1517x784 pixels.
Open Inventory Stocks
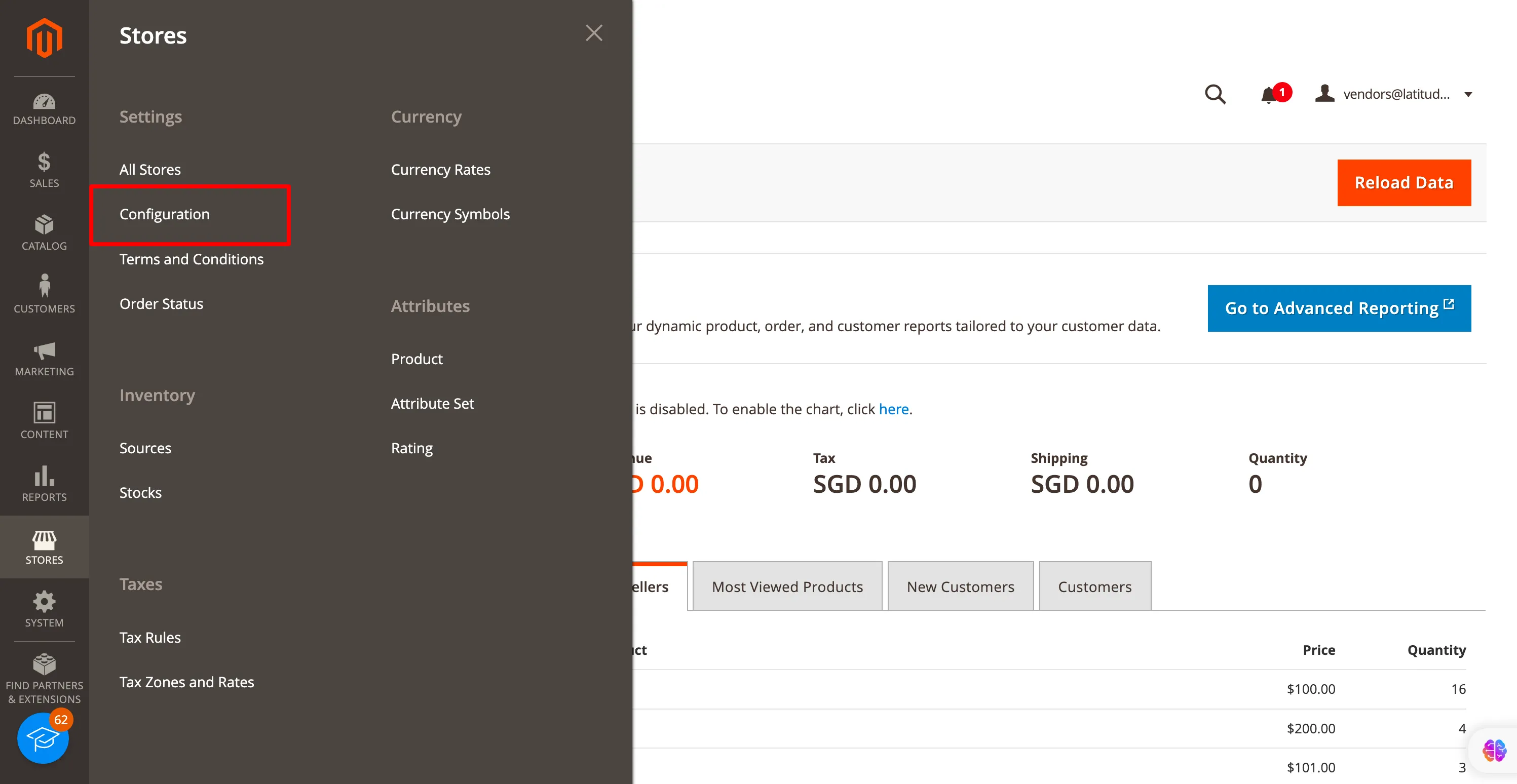click(x=140, y=493)
